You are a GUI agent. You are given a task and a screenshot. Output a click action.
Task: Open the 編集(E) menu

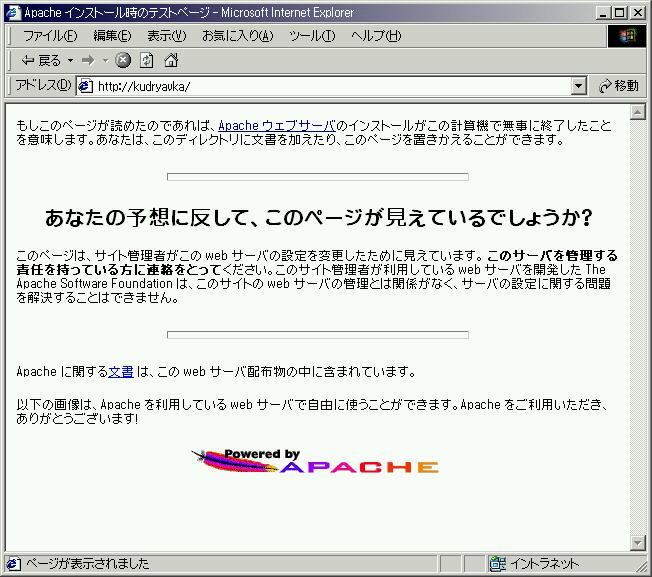112,36
